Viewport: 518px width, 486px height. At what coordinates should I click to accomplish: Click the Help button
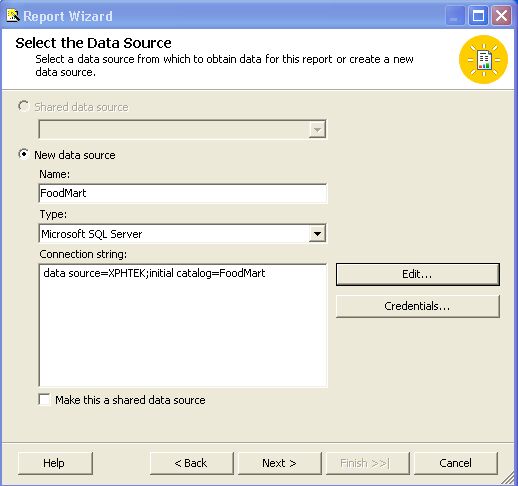55,463
